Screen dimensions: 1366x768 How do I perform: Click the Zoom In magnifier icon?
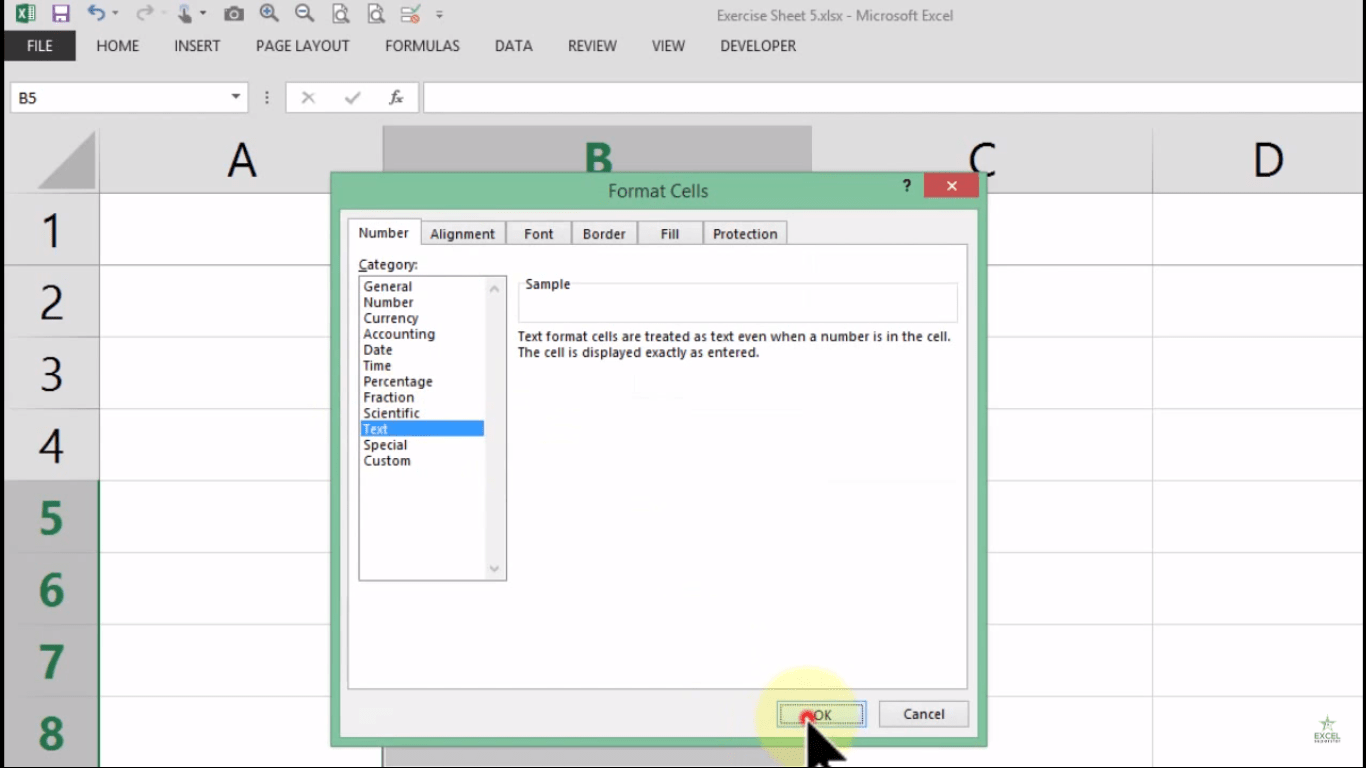coord(269,14)
